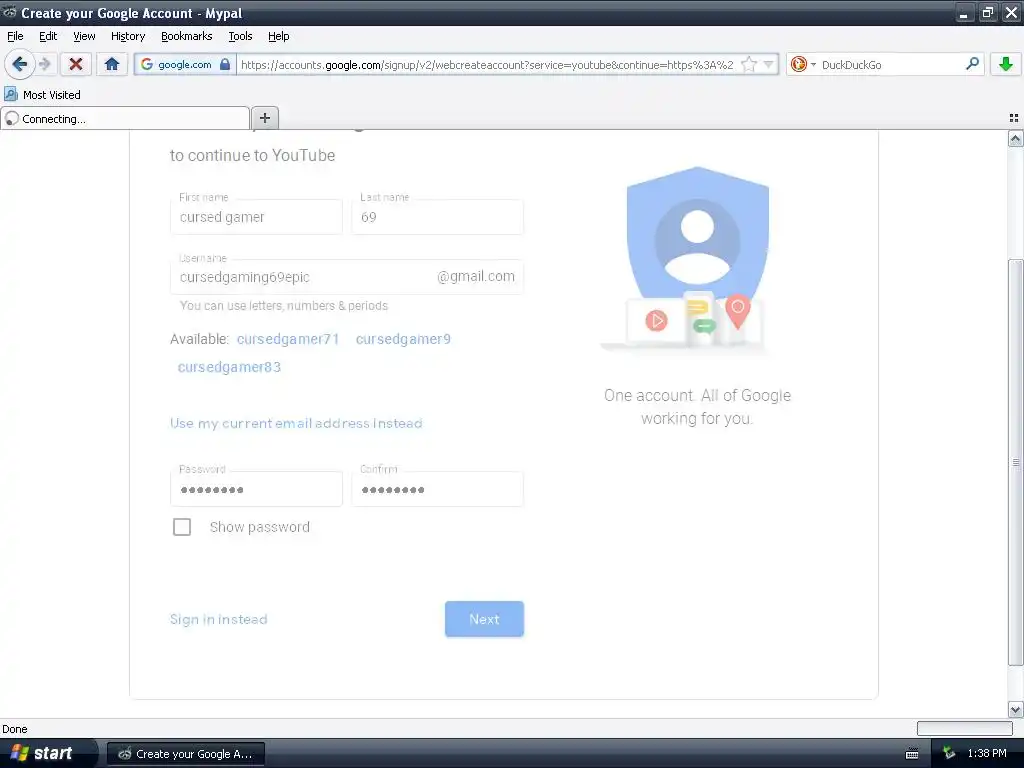1024x768 pixels.
Task: Open the Windows start button
Action: [47, 753]
